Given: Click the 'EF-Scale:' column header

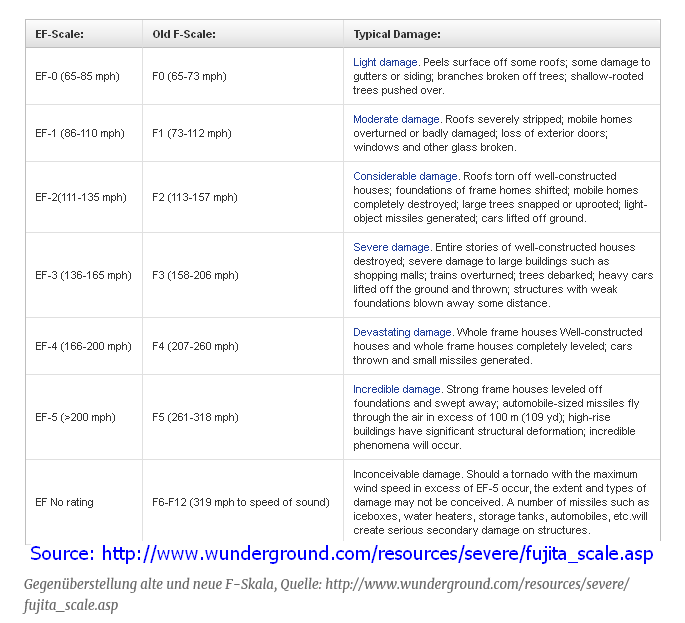Looking at the screenshot, I should [x=59, y=34].
